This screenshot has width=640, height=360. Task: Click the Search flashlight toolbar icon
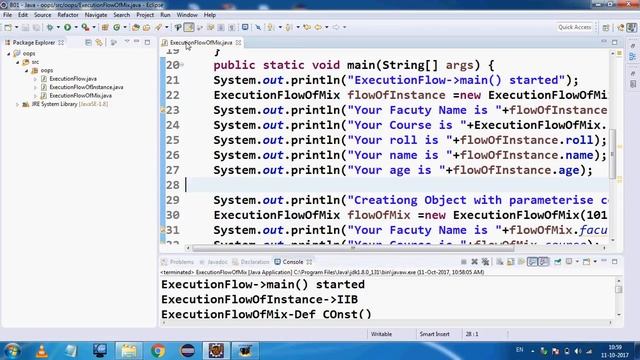click(158, 27)
